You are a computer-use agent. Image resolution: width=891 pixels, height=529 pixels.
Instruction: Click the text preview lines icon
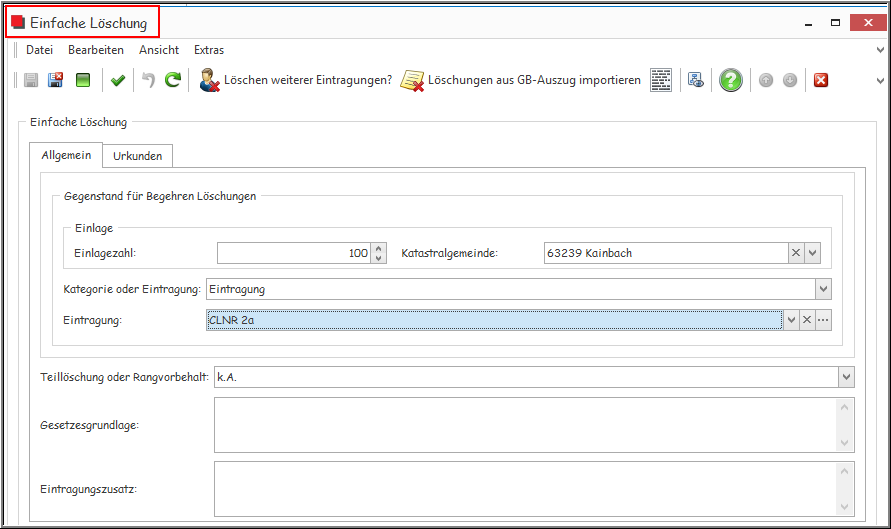[661, 80]
